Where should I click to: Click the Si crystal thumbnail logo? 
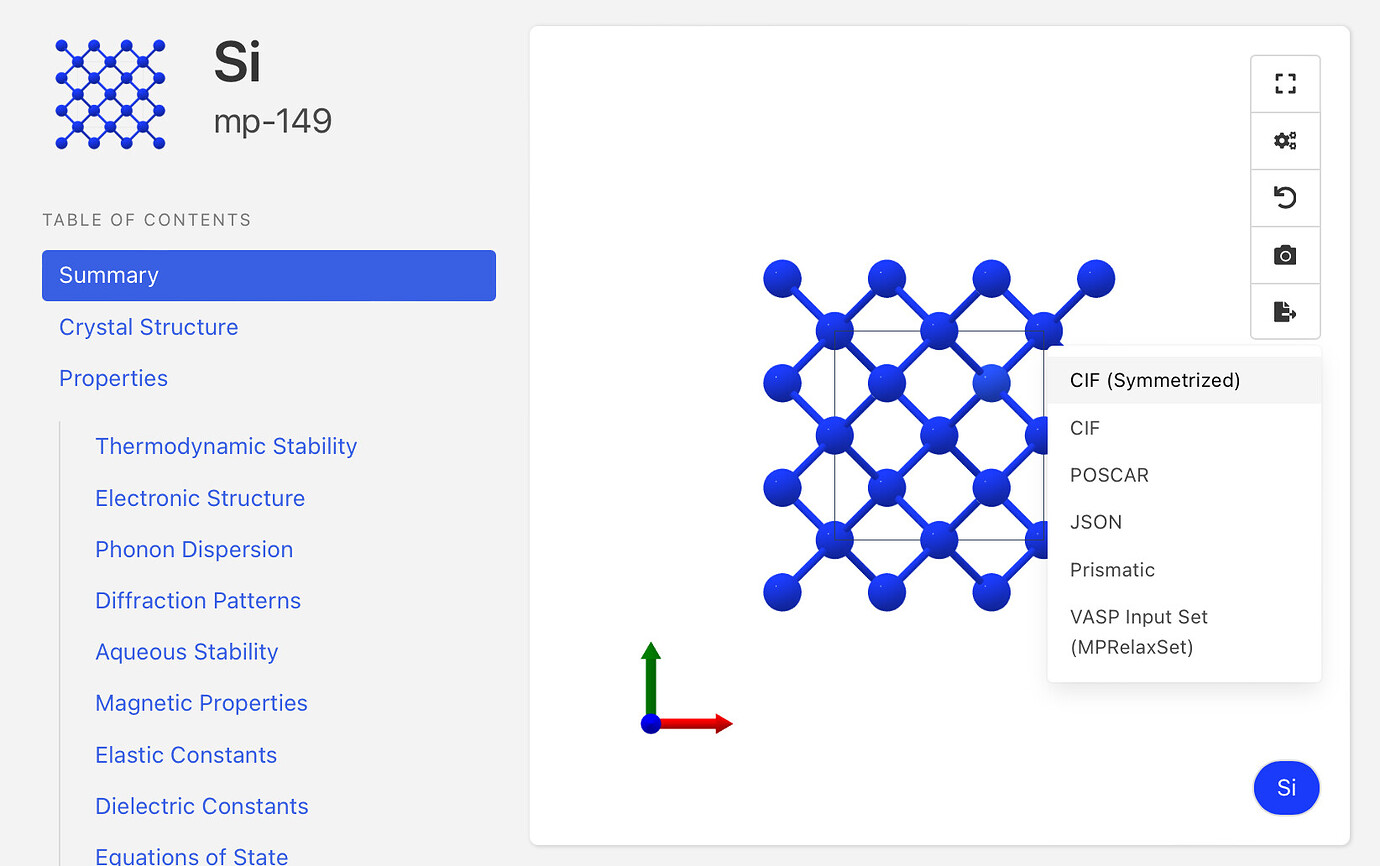point(110,94)
